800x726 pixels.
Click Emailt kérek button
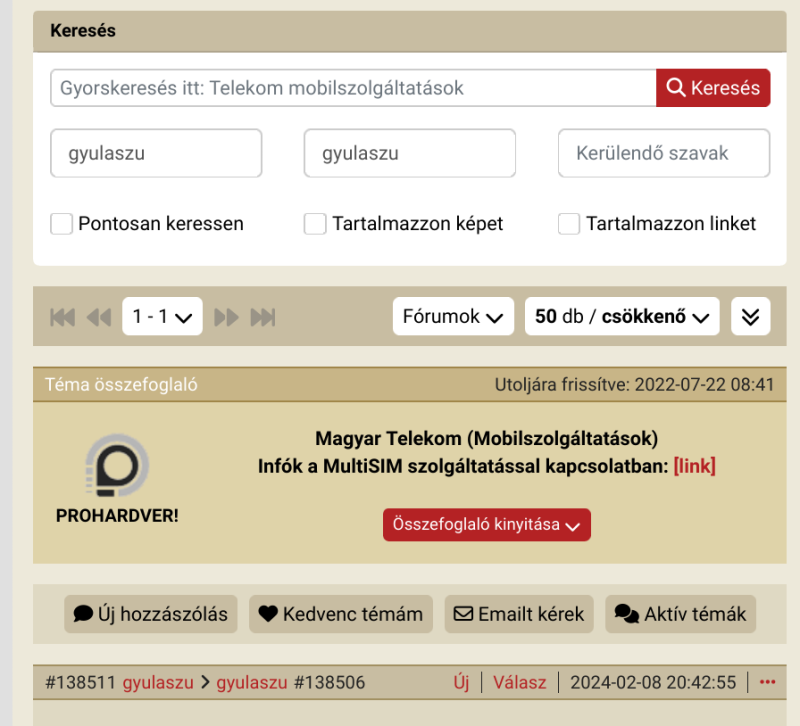[519, 614]
